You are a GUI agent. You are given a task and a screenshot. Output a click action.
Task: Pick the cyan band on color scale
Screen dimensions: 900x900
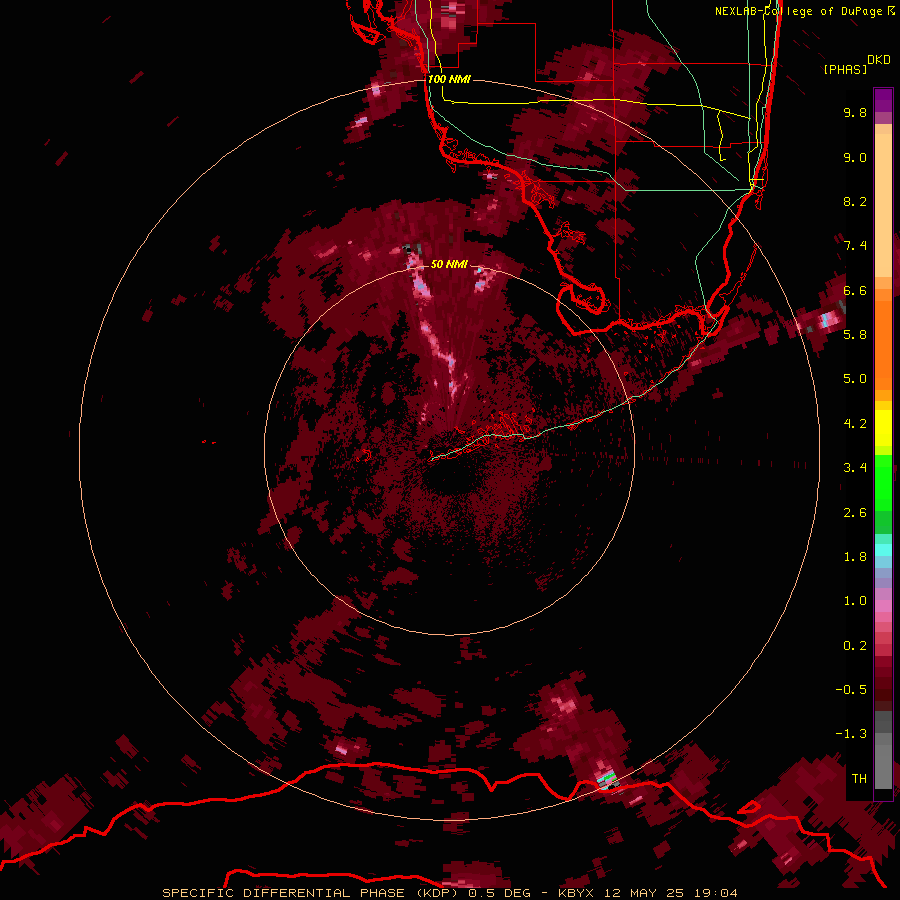(883, 550)
